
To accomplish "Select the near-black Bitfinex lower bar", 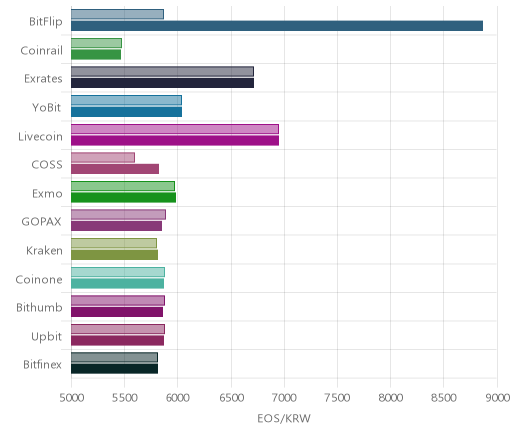I will (x=114, y=369).
